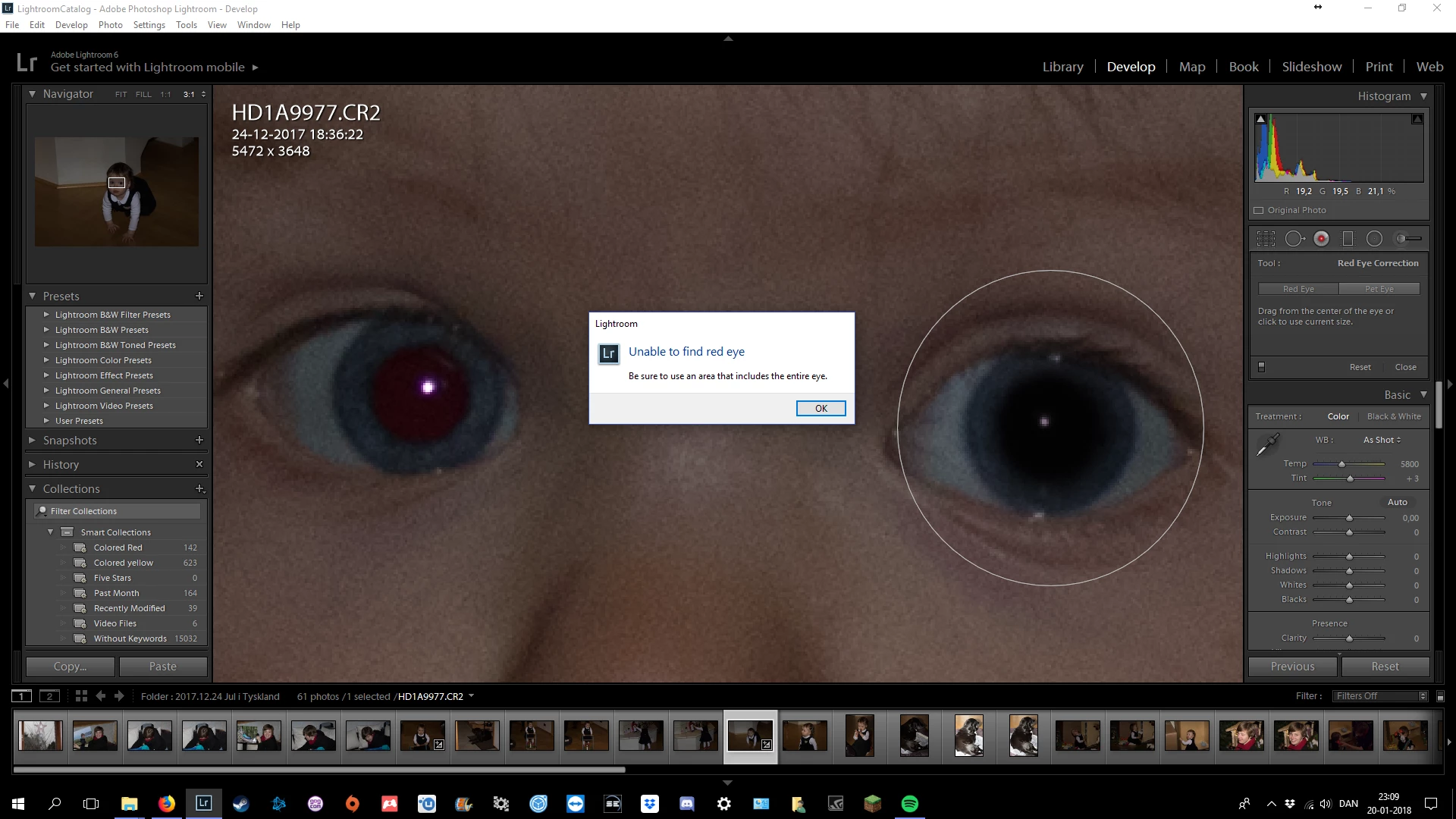
Task: Open the Settings menu
Action: (x=149, y=25)
